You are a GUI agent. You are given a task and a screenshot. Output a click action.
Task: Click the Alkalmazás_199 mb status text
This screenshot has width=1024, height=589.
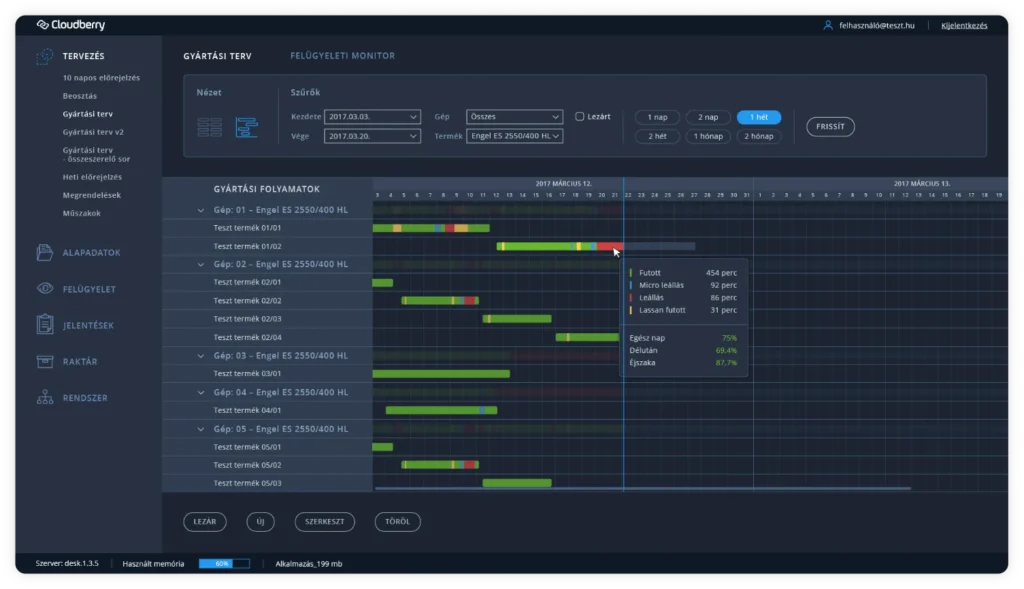tap(309, 564)
